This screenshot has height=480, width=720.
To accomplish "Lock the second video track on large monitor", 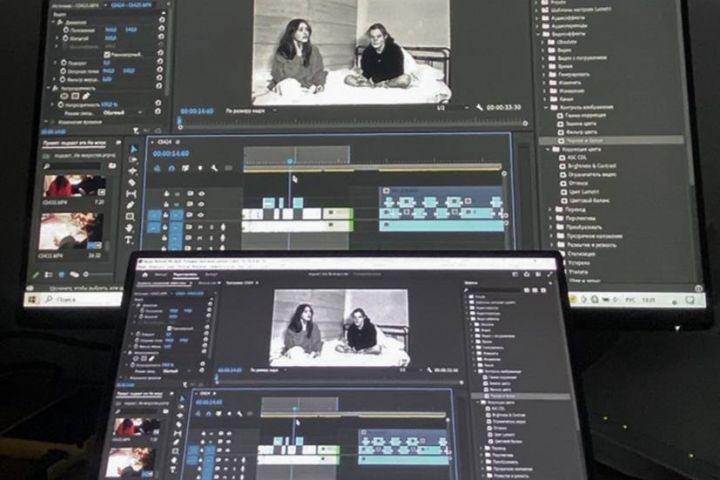I will [166, 204].
